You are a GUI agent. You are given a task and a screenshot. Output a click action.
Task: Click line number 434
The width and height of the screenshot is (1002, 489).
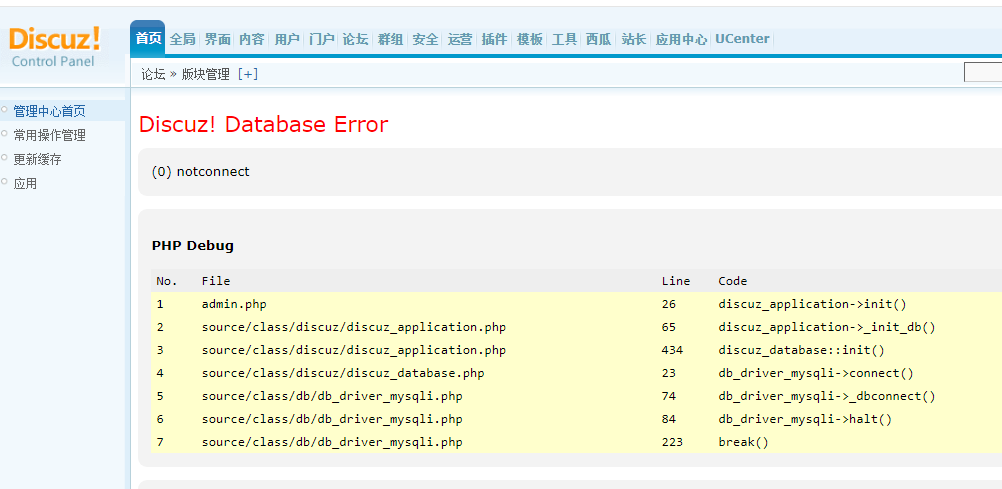tap(672, 350)
